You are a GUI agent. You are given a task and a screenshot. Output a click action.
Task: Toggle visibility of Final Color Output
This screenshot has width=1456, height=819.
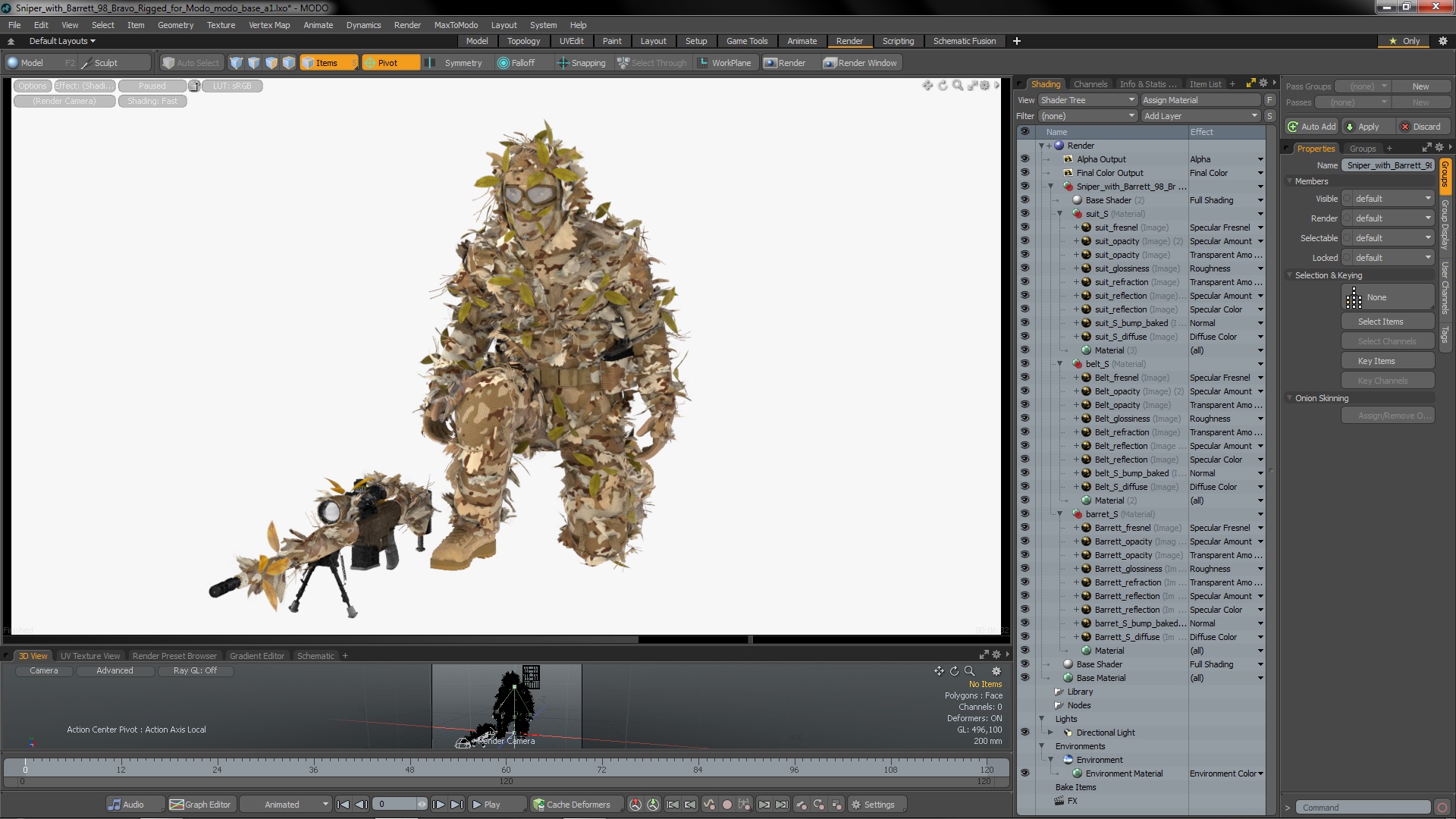pos(1025,173)
